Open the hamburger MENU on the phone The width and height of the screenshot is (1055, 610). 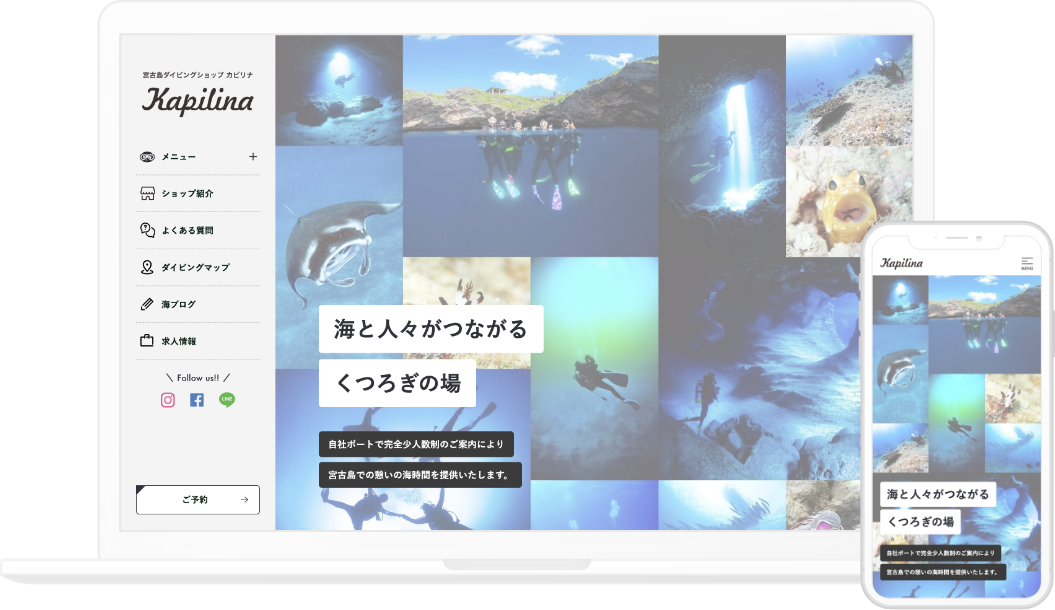click(x=1026, y=263)
